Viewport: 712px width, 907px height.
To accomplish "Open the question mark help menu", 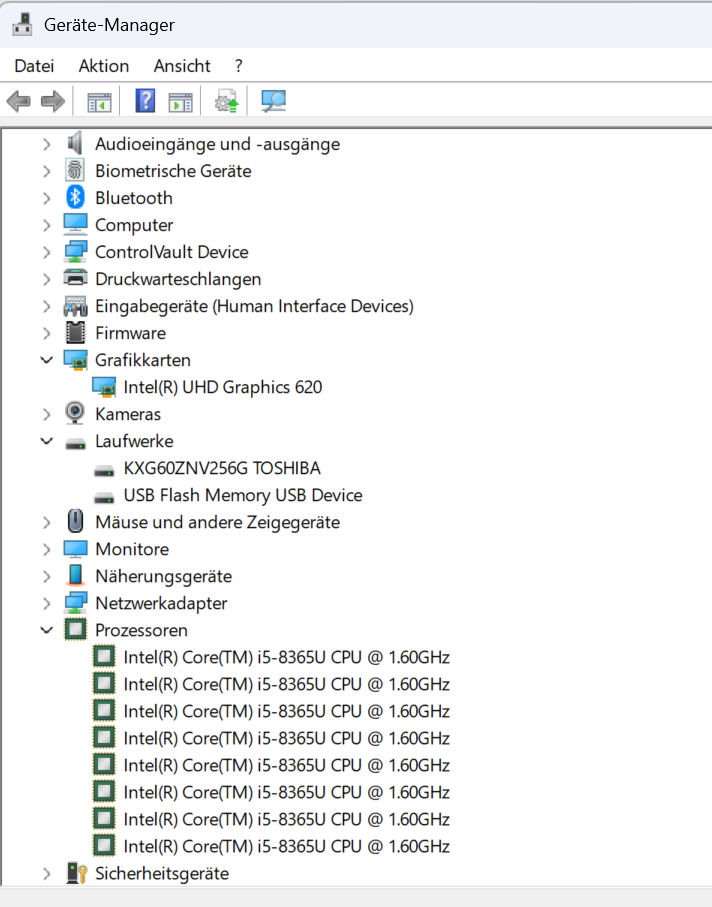I will click(x=239, y=66).
